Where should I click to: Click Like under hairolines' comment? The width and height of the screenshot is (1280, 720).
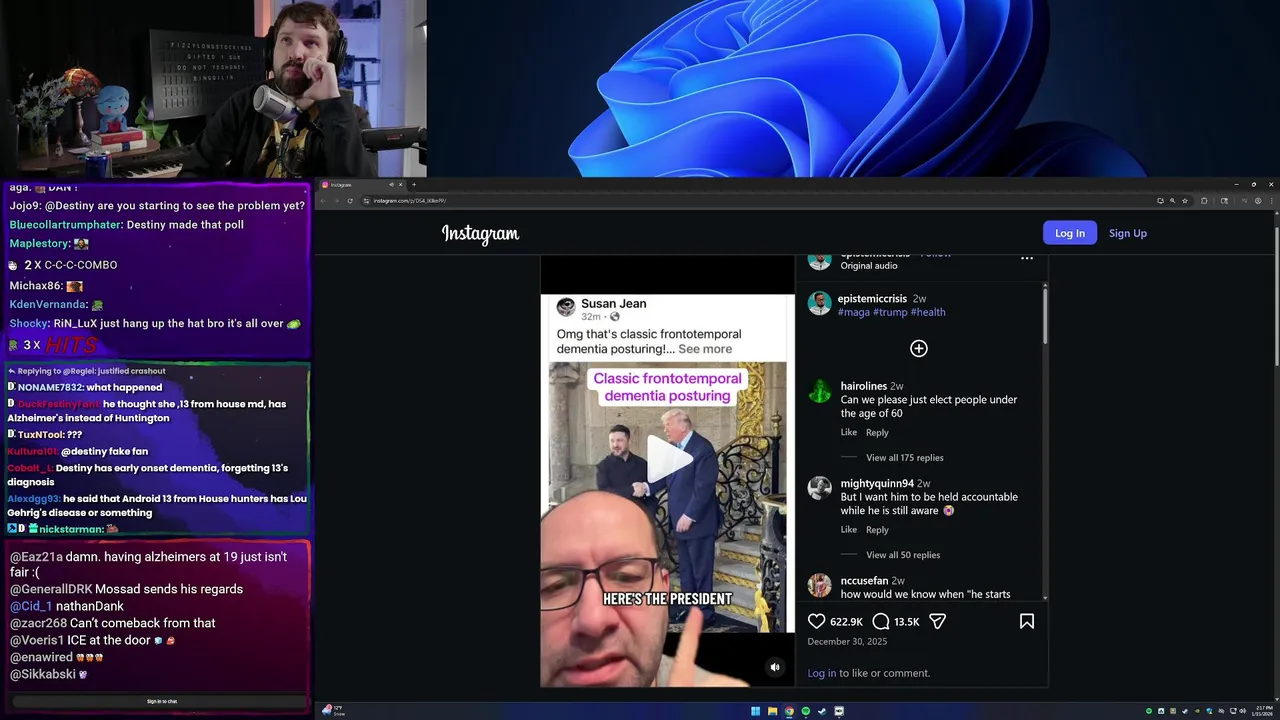849,432
